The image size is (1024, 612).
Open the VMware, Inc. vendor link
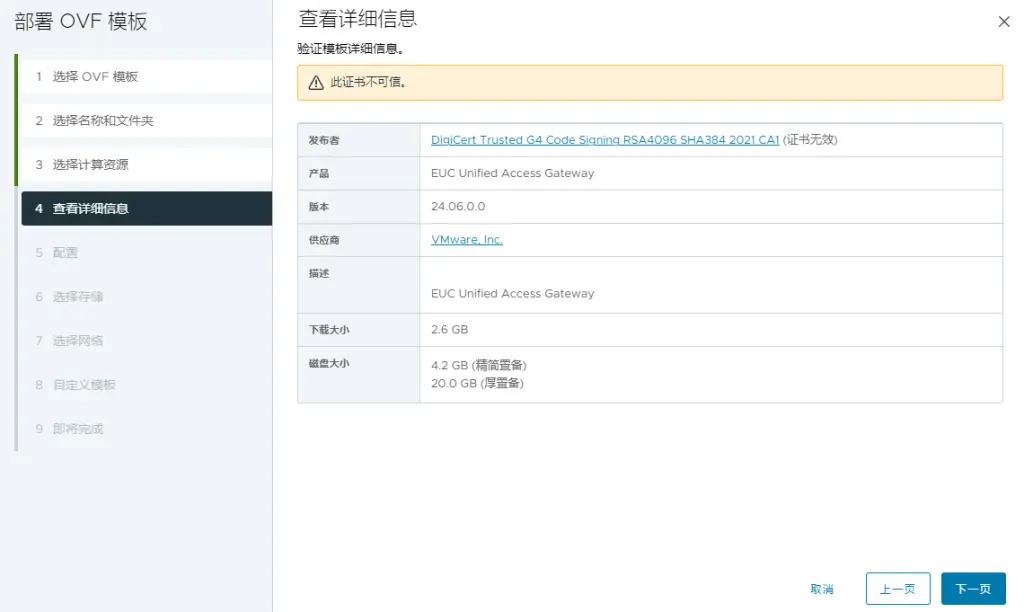pos(467,240)
